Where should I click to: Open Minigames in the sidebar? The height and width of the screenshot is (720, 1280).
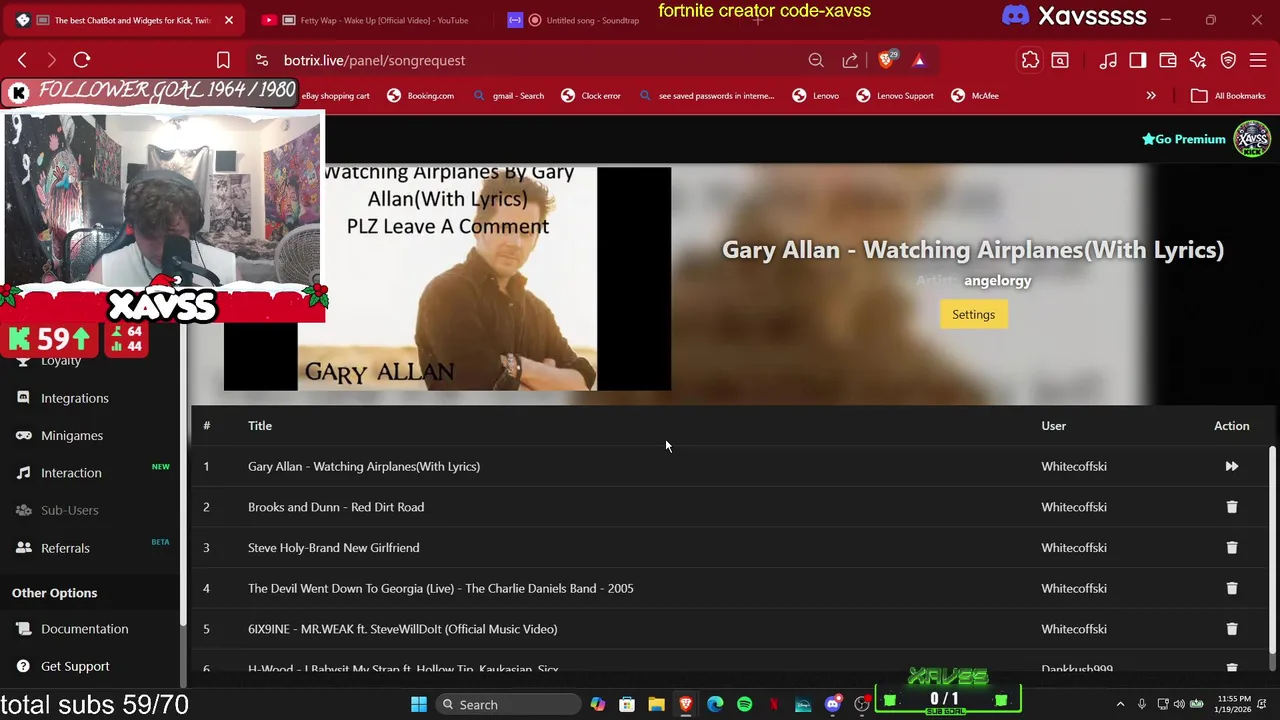point(72,435)
